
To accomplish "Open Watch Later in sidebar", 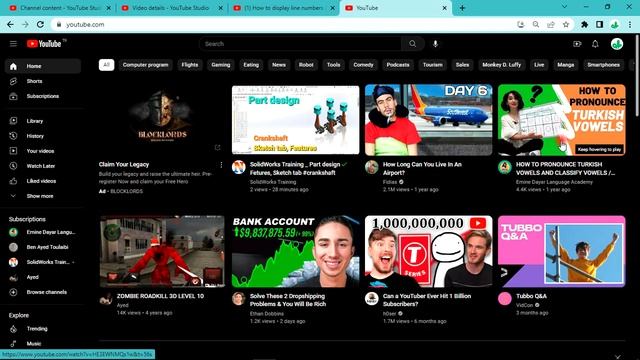I will [43, 166].
